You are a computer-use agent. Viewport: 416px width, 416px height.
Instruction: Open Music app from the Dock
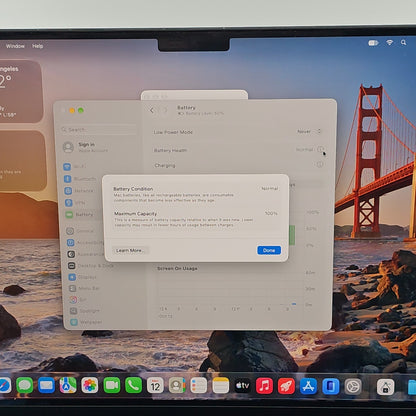(264, 386)
